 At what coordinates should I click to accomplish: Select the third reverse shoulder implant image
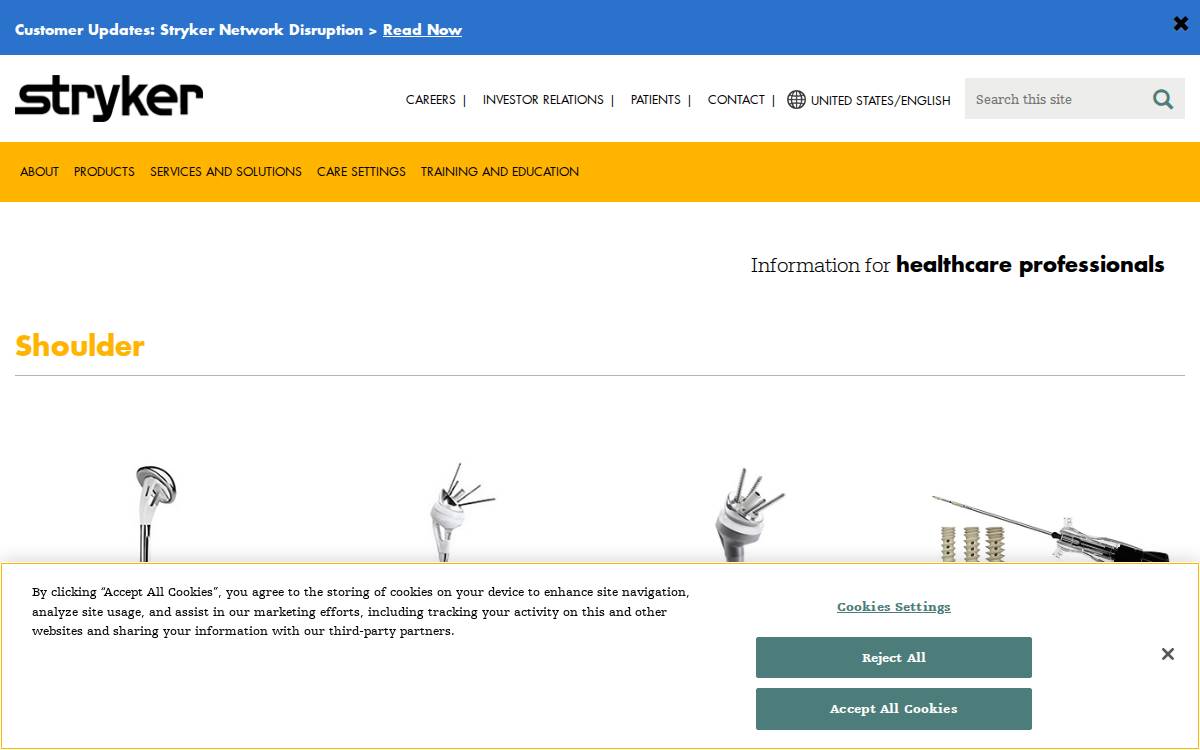click(748, 514)
